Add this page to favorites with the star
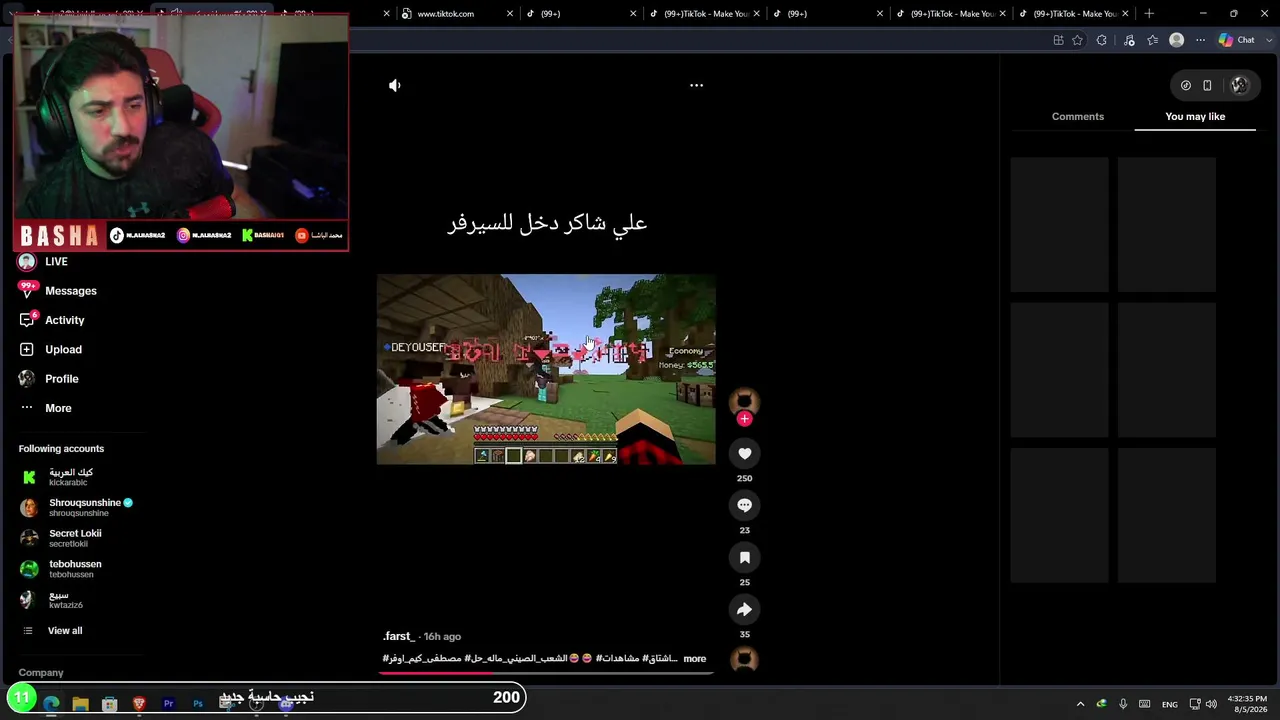This screenshot has height=720, width=1280. tap(1077, 40)
